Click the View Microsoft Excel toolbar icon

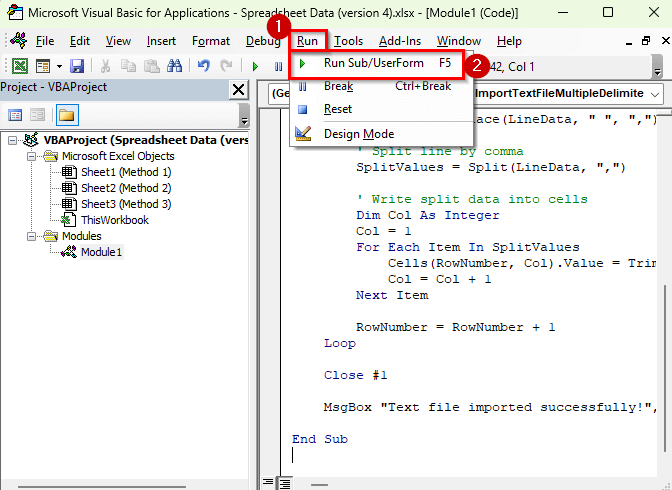[20, 66]
